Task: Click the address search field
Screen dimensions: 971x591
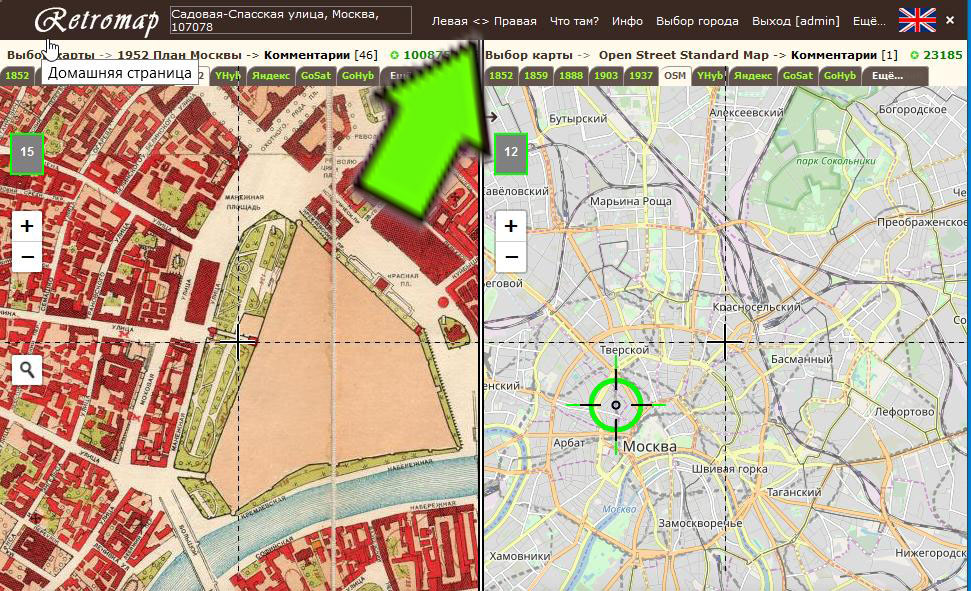Action: [291, 21]
